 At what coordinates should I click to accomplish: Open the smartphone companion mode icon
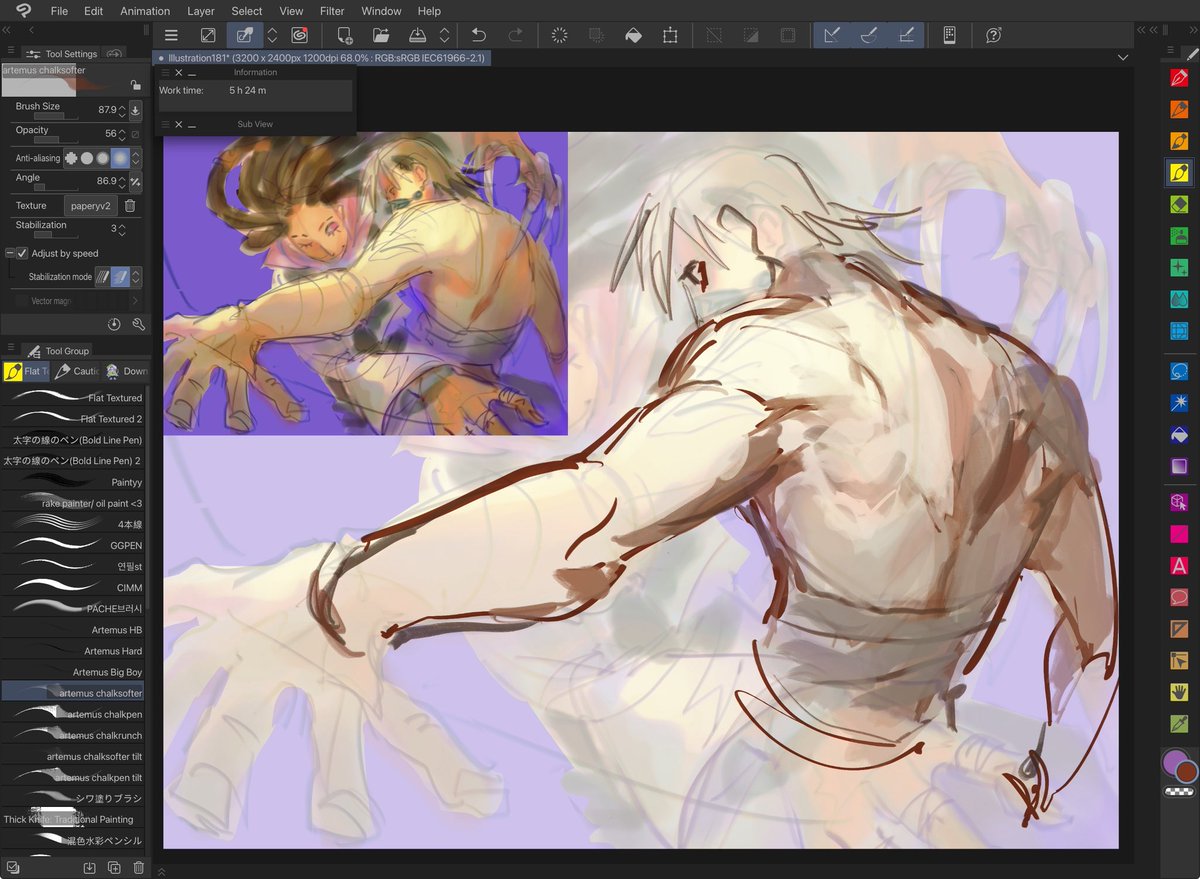[x=949, y=35]
